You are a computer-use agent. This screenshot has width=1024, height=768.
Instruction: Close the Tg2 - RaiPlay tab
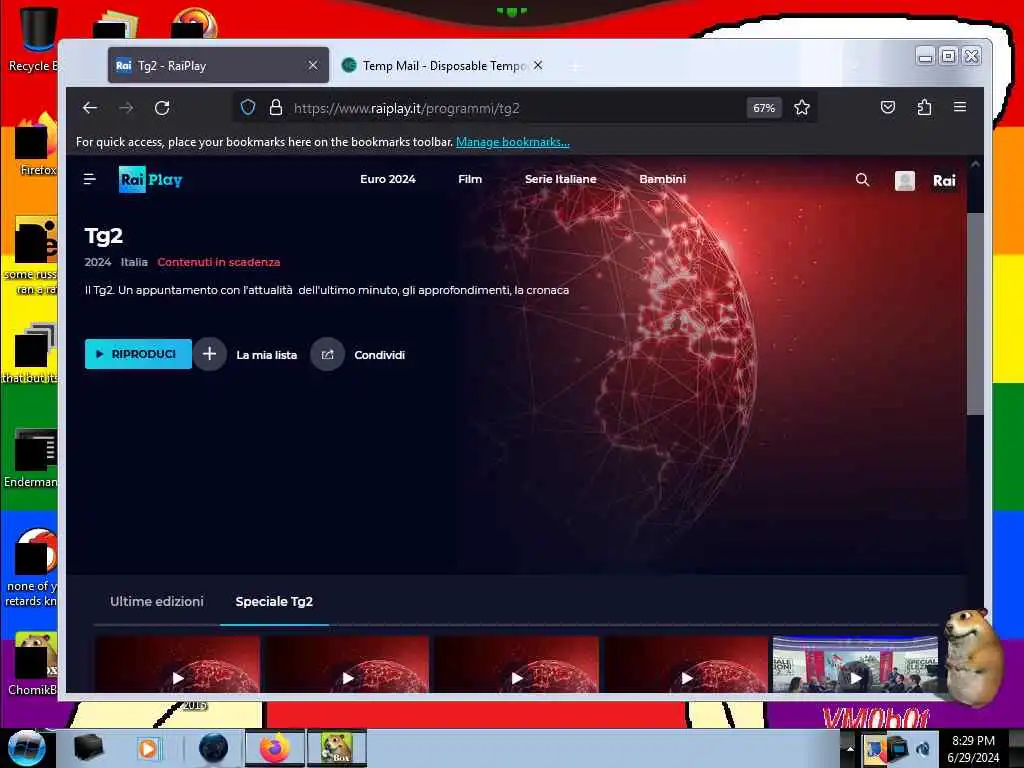click(313, 65)
